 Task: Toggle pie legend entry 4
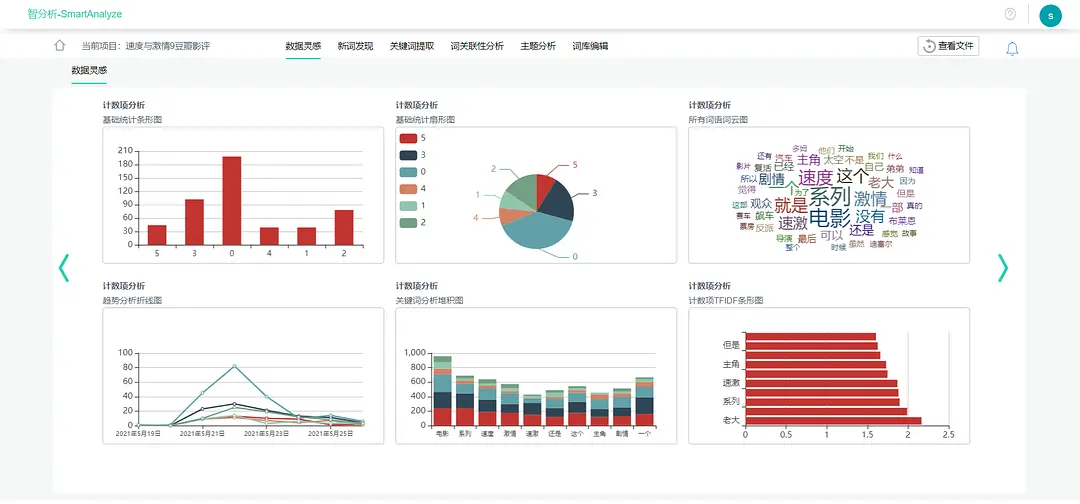click(x=413, y=189)
